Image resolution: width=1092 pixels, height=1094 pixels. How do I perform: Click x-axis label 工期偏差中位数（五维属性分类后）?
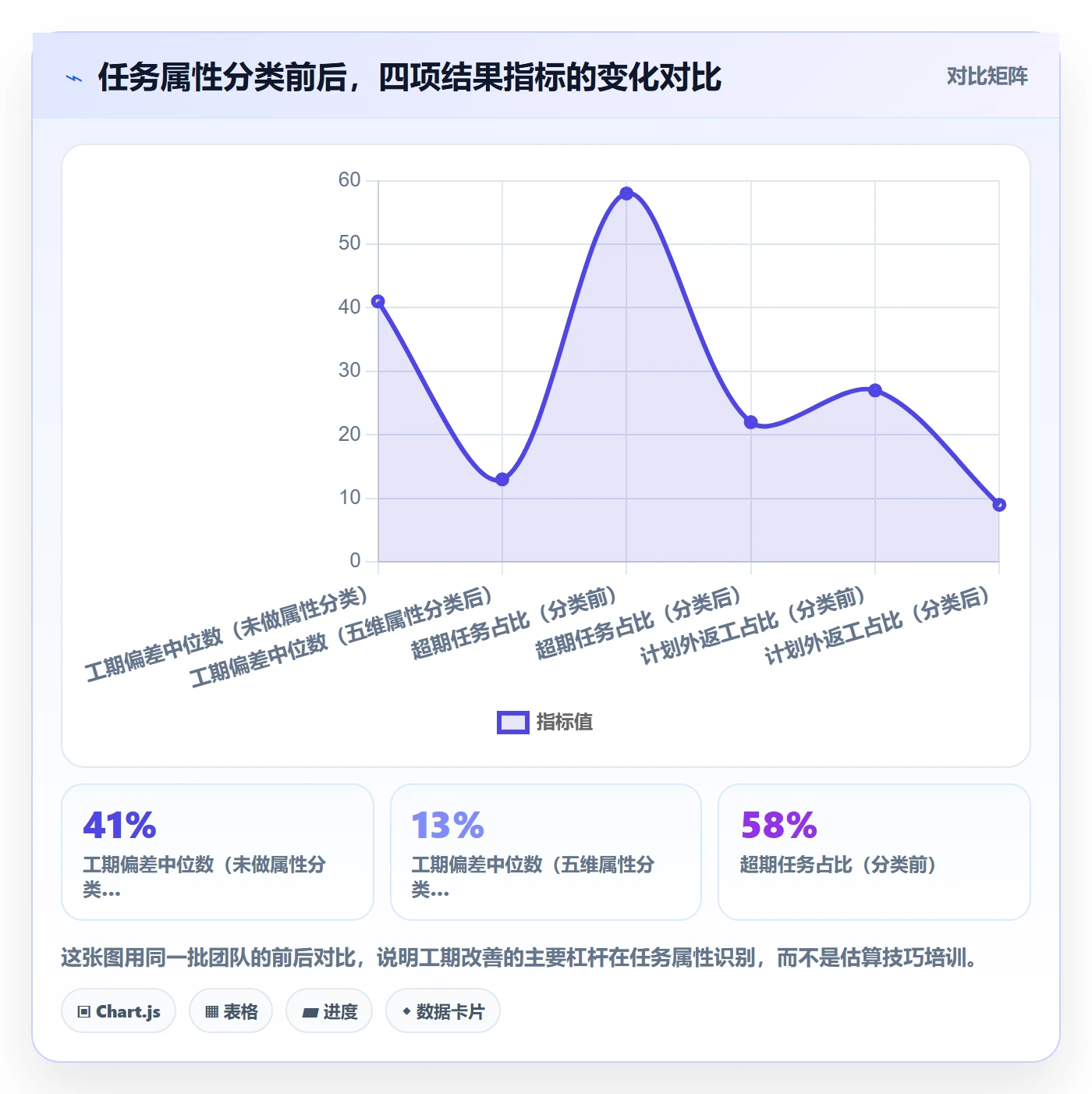click(x=342, y=638)
